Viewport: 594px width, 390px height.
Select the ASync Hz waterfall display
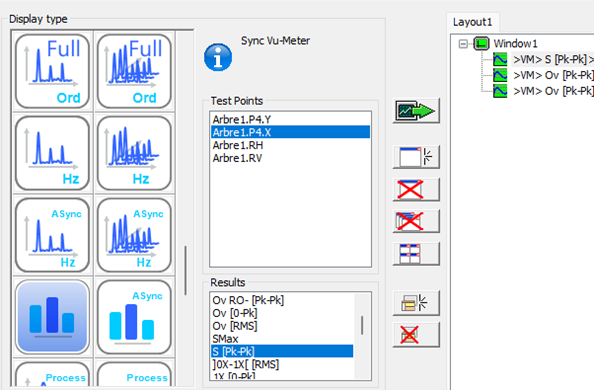[x=134, y=235]
